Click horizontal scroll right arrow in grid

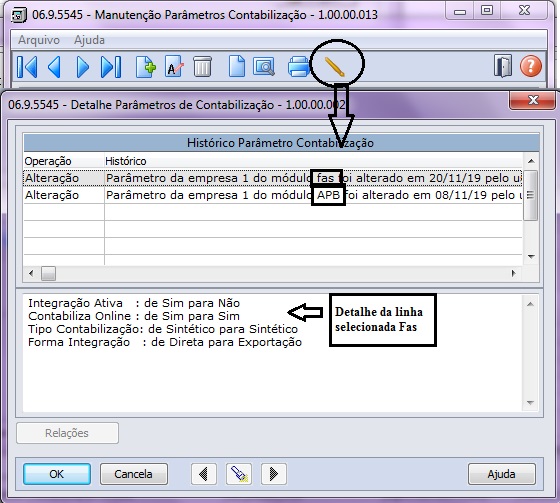[514, 274]
